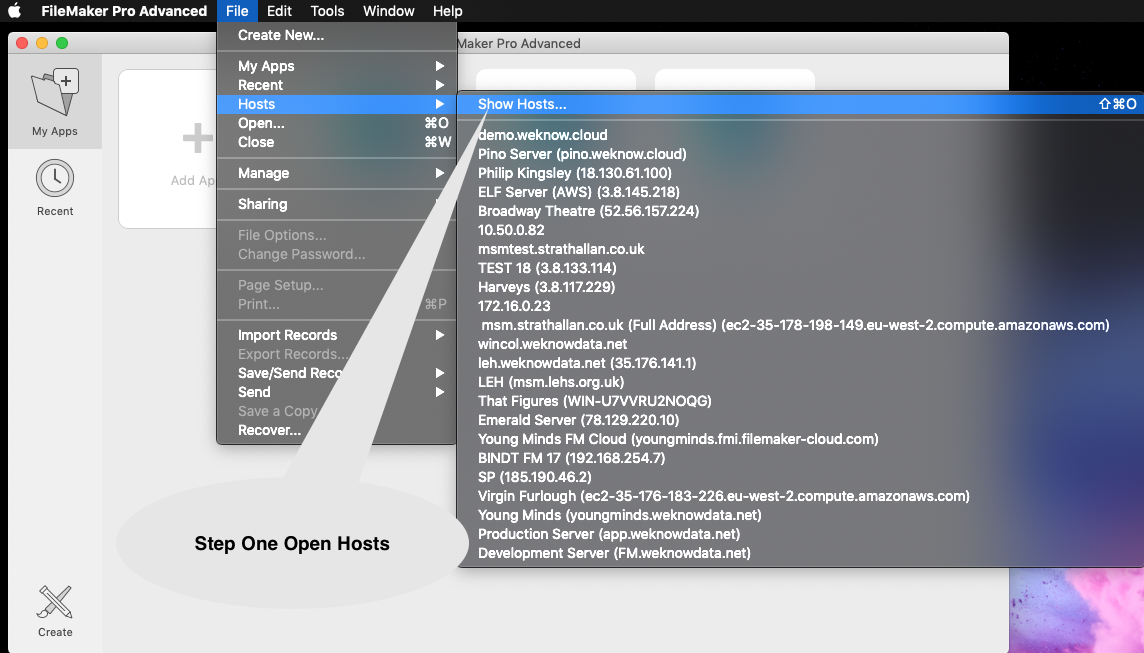The height and width of the screenshot is (653, 1144).
Task: Open the File menu
Action: [x=237, y=11]
